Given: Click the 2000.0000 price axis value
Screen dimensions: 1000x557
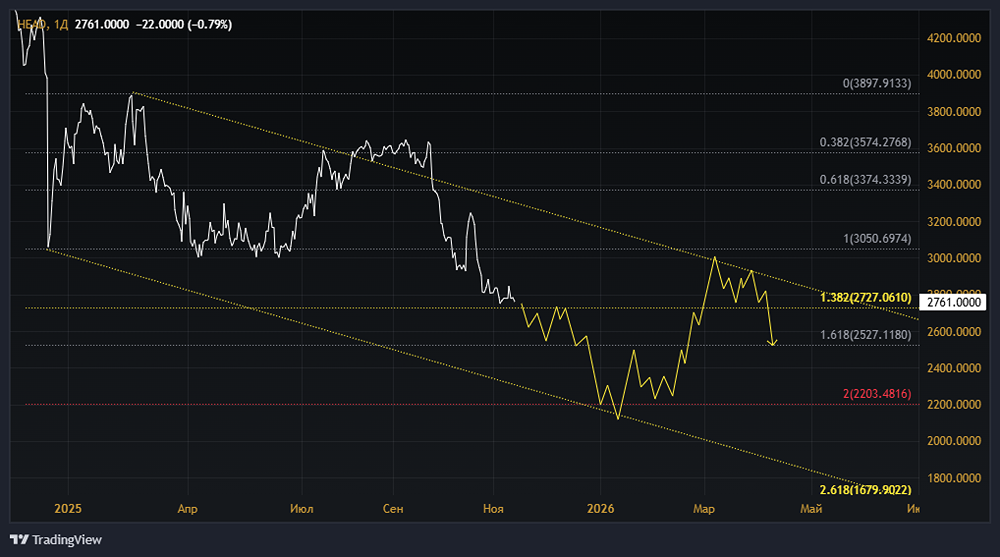Looking at the screenshot, I should click(x=953, y=441).
